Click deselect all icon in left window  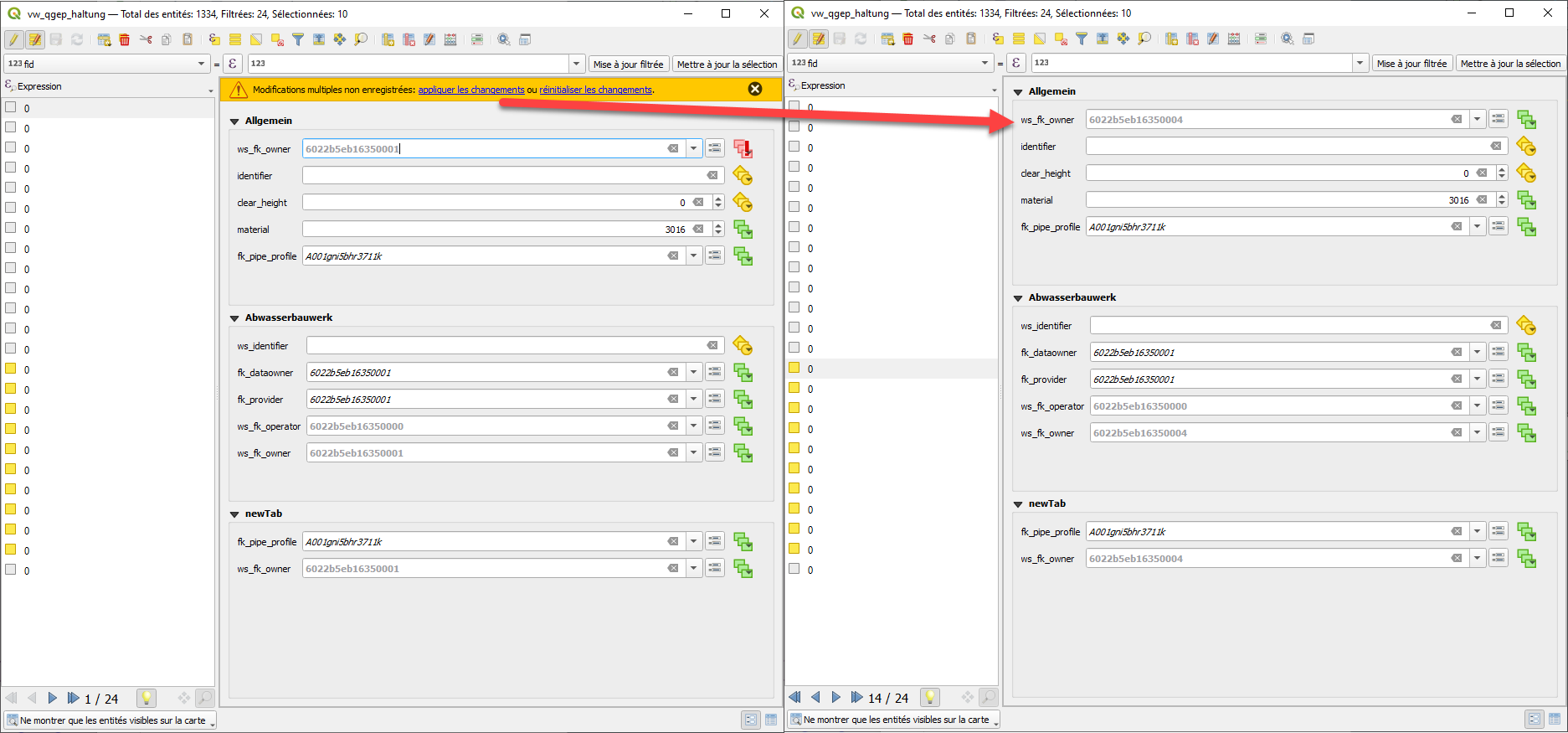click(x=277, y=39)
